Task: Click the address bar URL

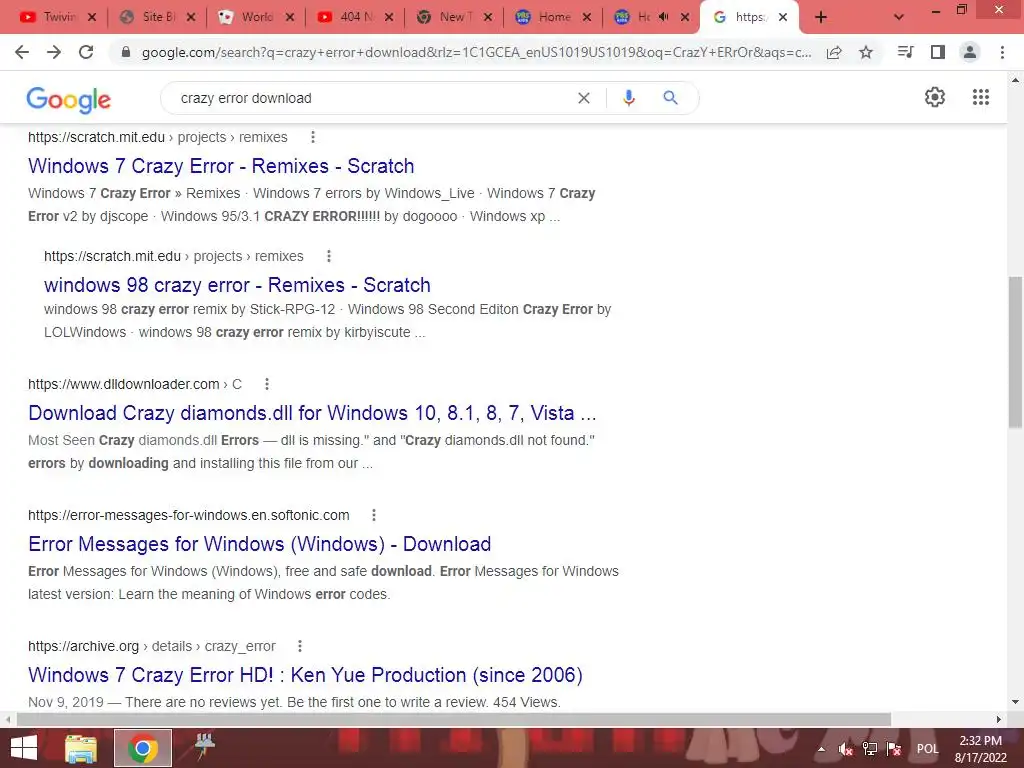Action: tap(477, 52)
